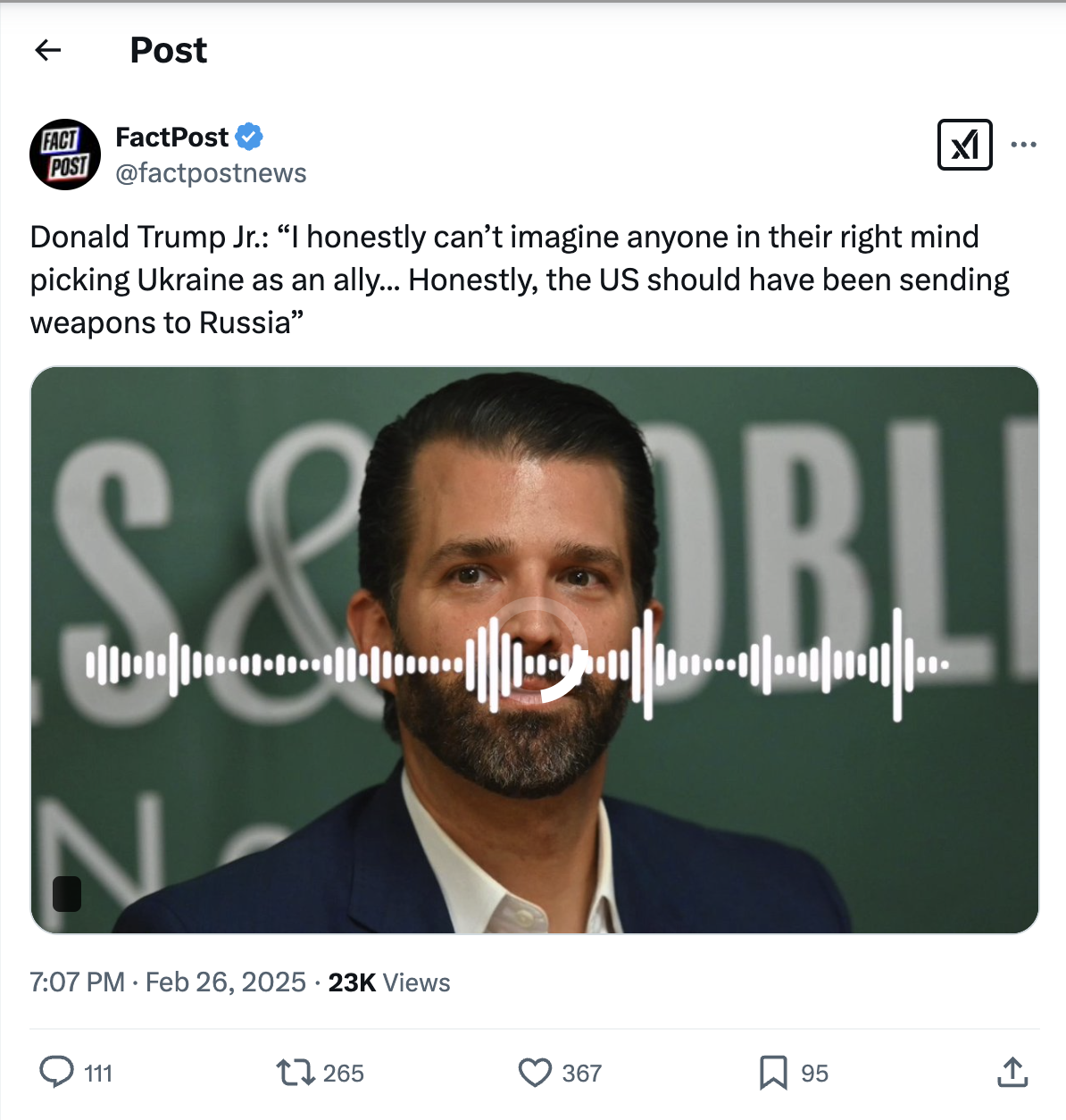Click the blue verified badge
This screenshot has width=1066, height=1120.
click(249, 137)
